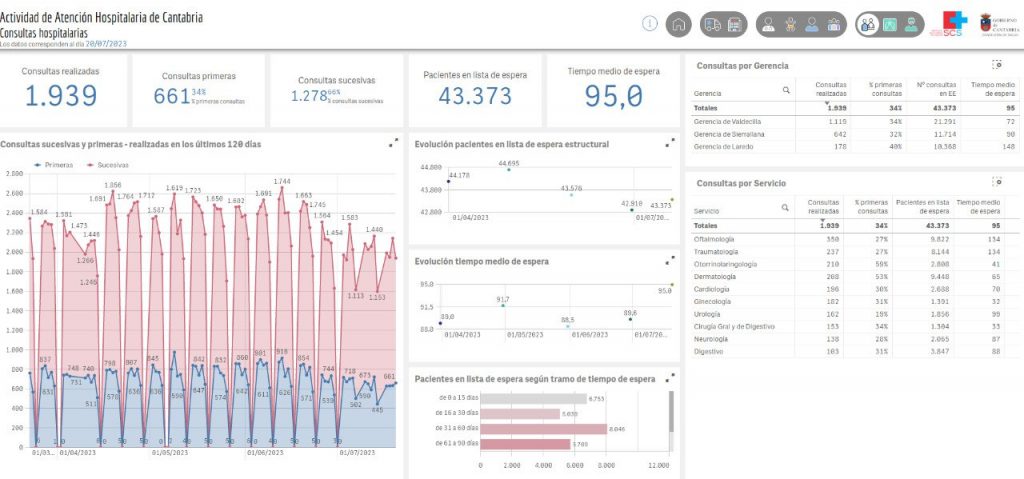Open the surgeon icon in the header
Screen dimensions: 1024x479
coord(913,24)
